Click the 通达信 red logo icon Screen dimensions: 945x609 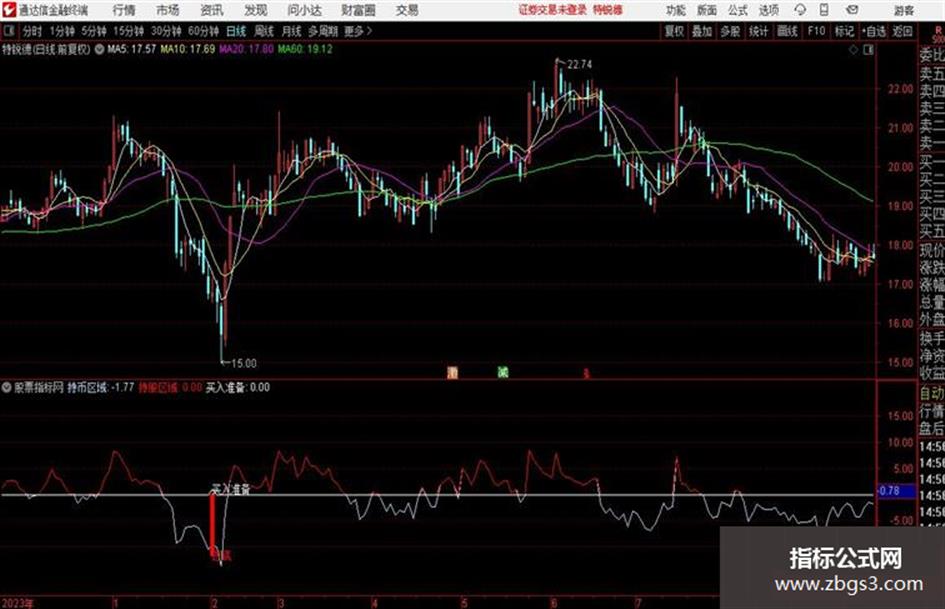click(x=8, y=10)
